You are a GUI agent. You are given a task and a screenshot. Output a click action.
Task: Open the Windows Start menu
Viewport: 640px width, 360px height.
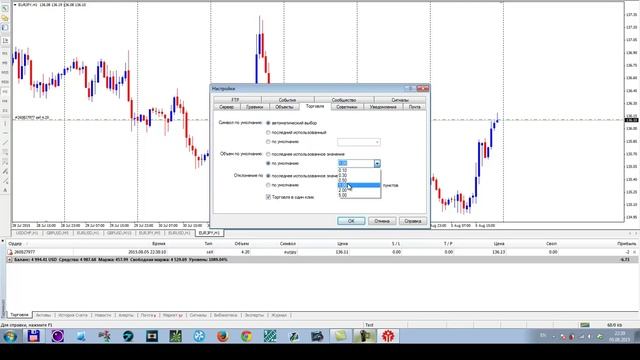point(10,336)
